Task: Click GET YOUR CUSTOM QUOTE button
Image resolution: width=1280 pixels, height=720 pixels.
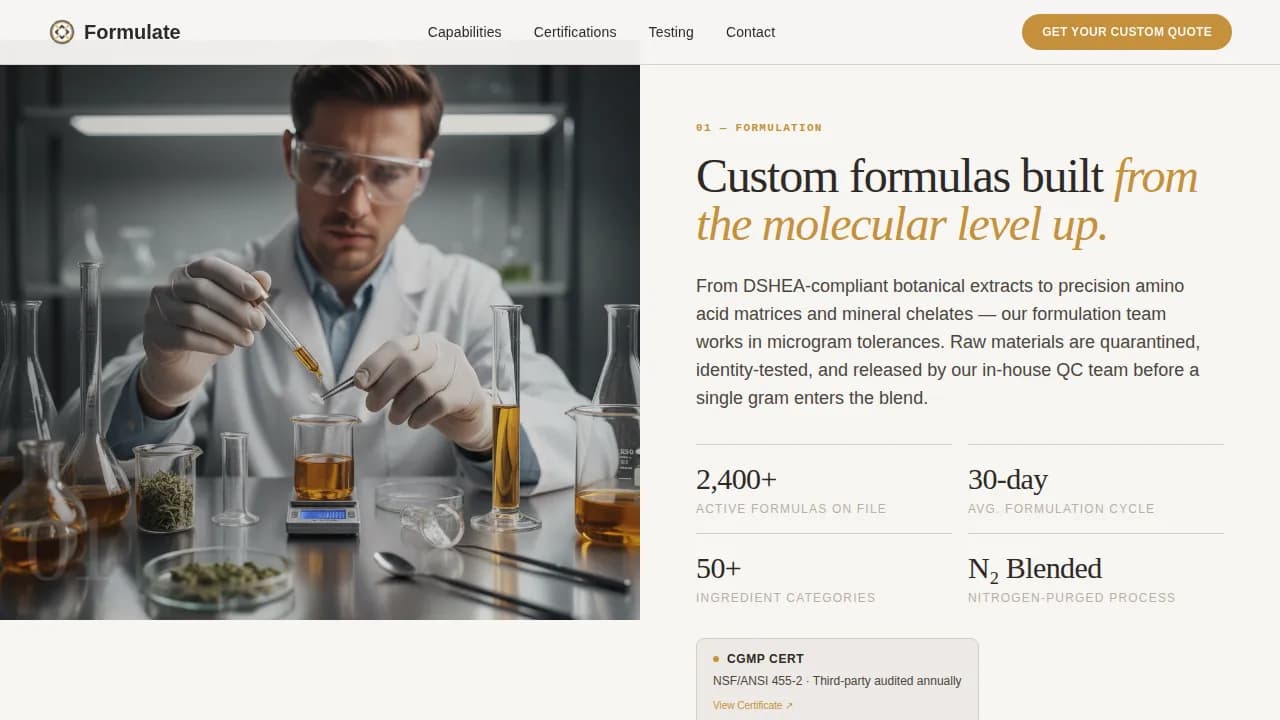Action: coord(1126,32)
